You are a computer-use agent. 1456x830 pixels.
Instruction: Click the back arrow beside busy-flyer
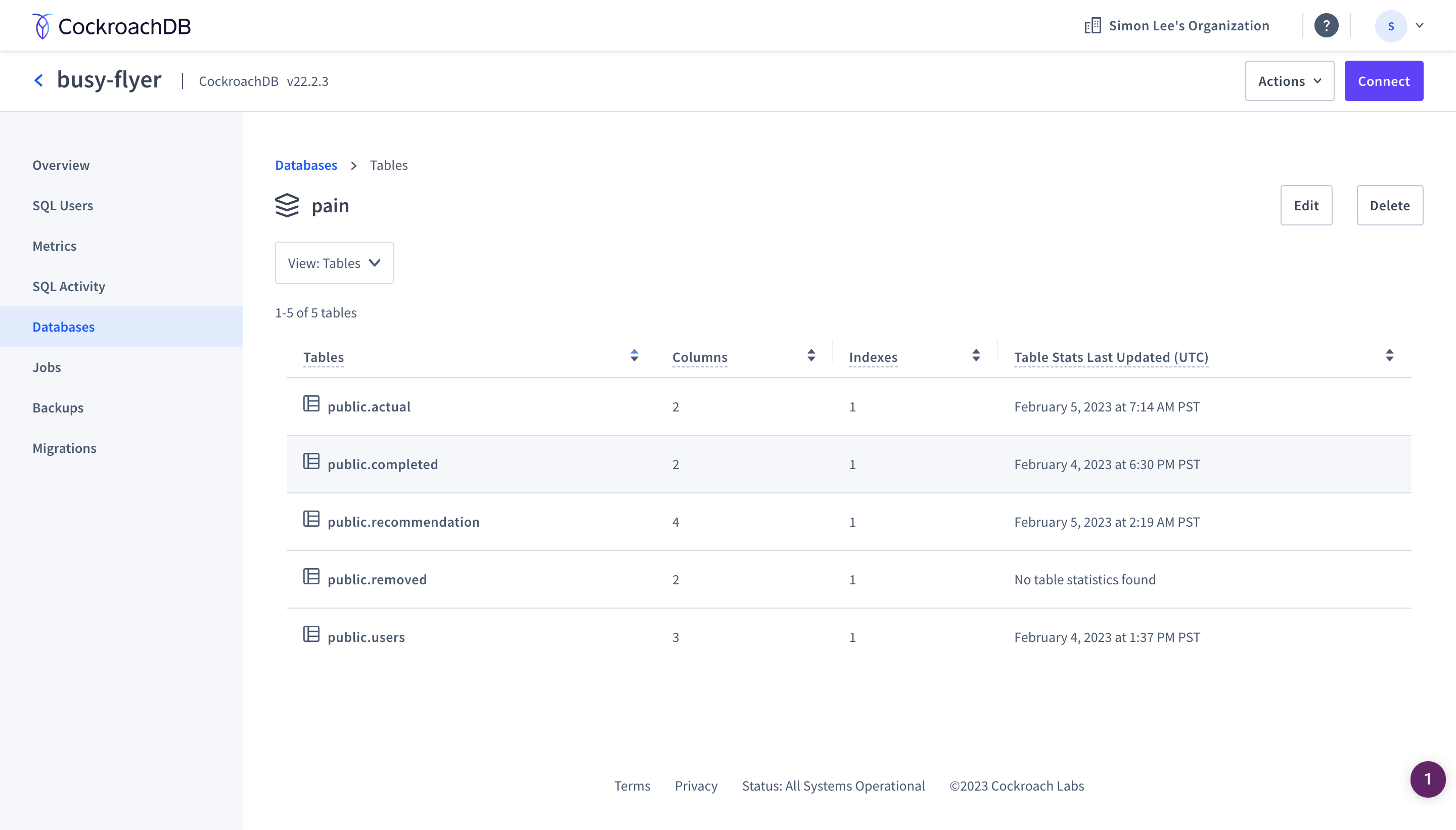[39, 80]
